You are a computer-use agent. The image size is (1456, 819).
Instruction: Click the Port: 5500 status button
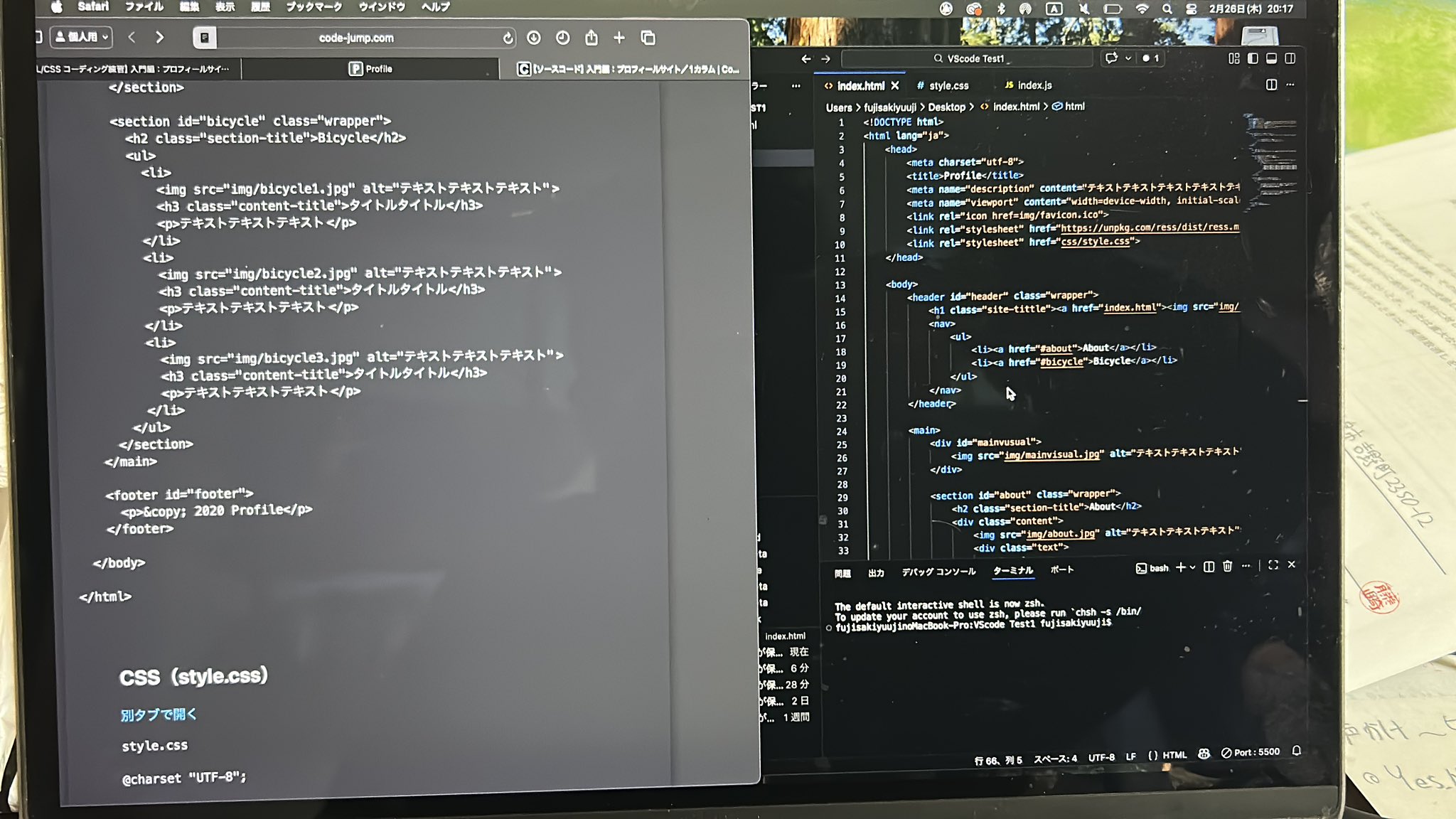1251,752
